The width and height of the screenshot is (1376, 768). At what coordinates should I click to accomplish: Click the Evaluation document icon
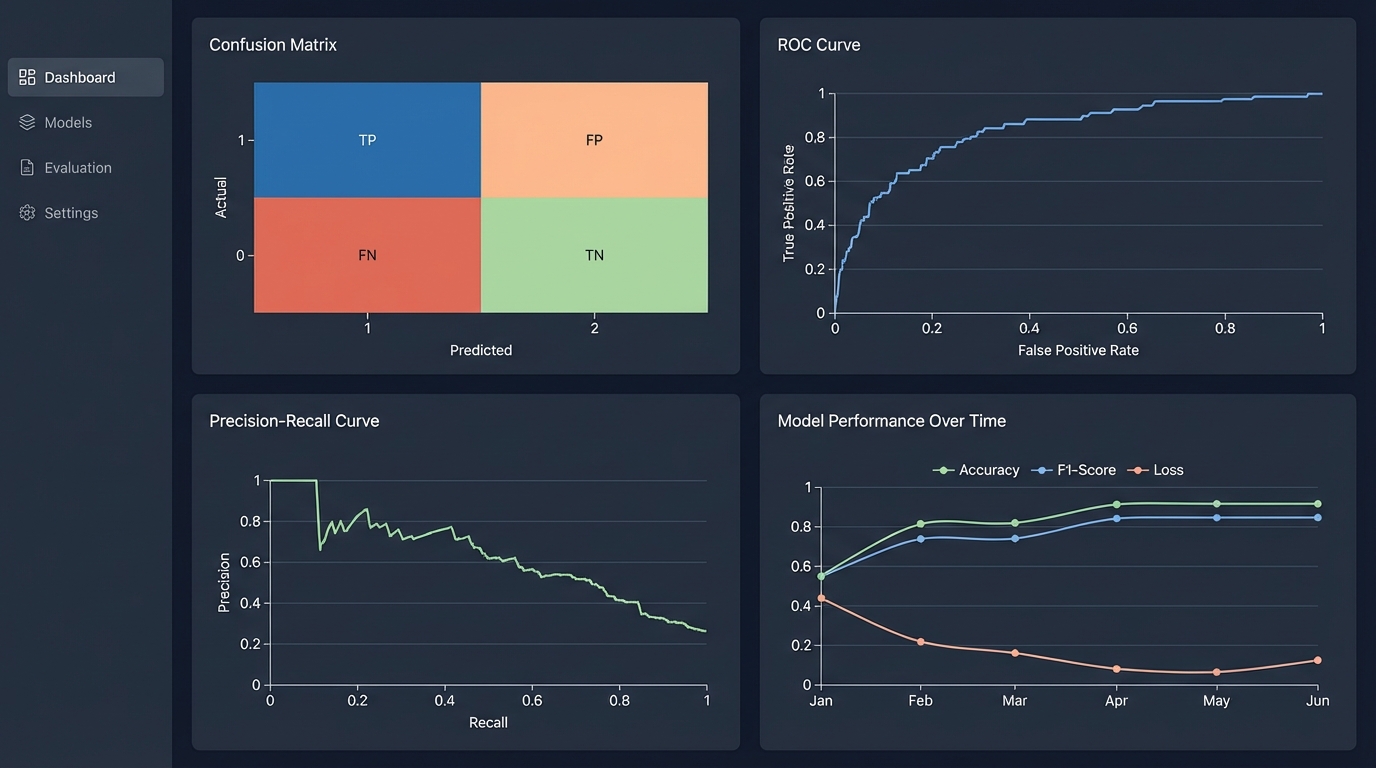[24, 167]
